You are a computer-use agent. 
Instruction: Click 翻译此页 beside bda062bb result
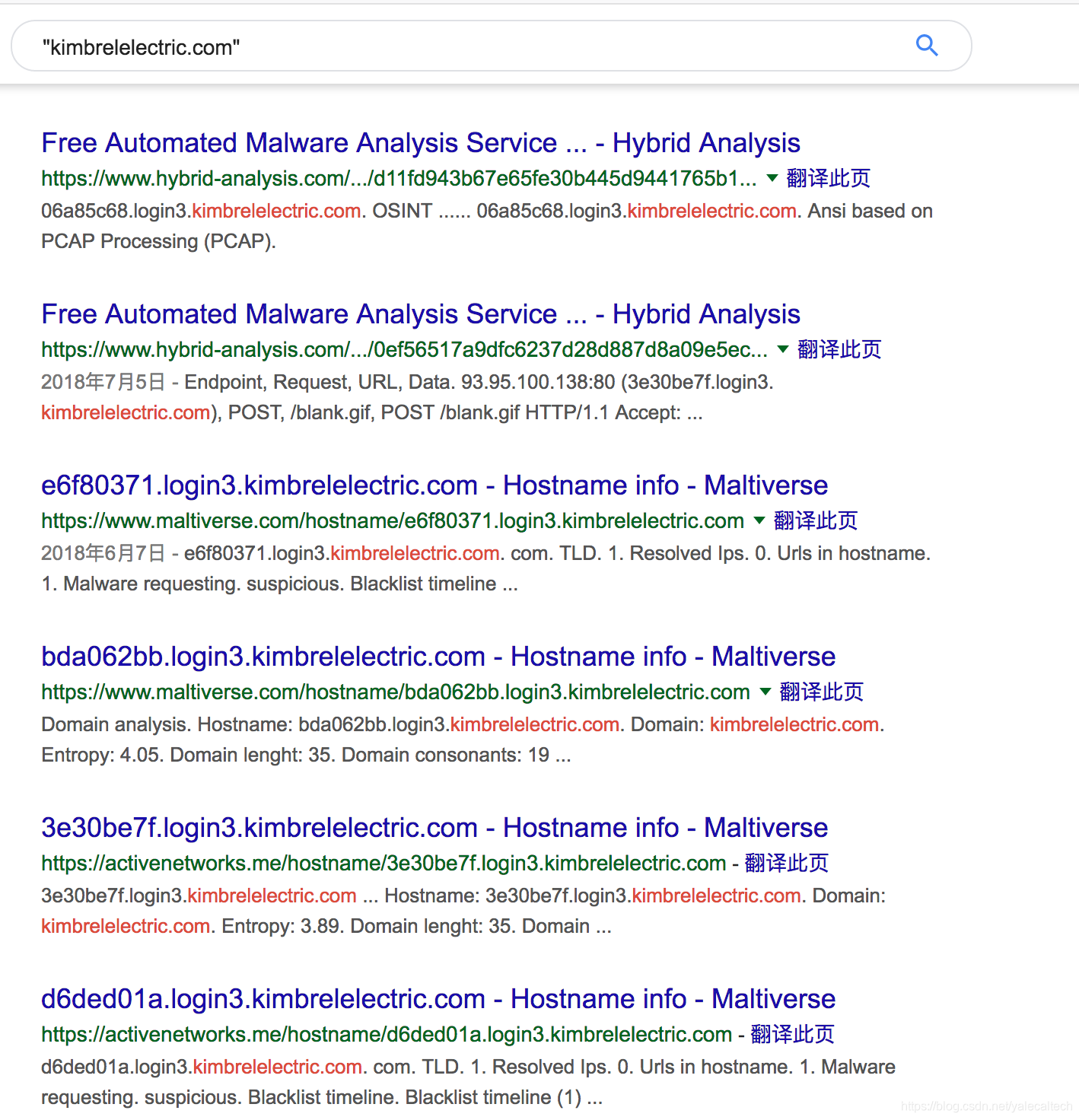point(822,692)
